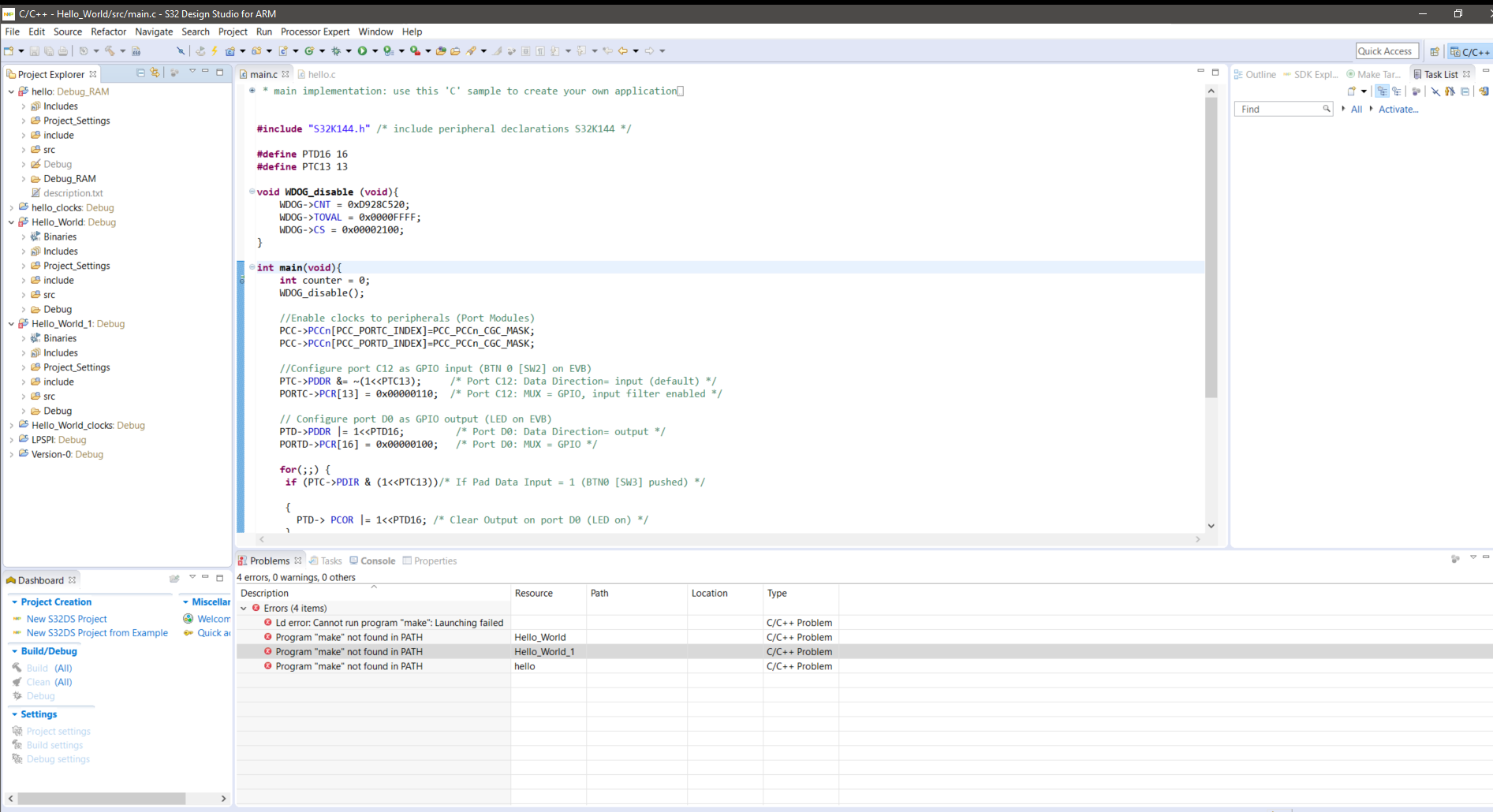Toggle Link with Editor in Project Explorer
Screen dimensions: 1493x812
(155, 74)
